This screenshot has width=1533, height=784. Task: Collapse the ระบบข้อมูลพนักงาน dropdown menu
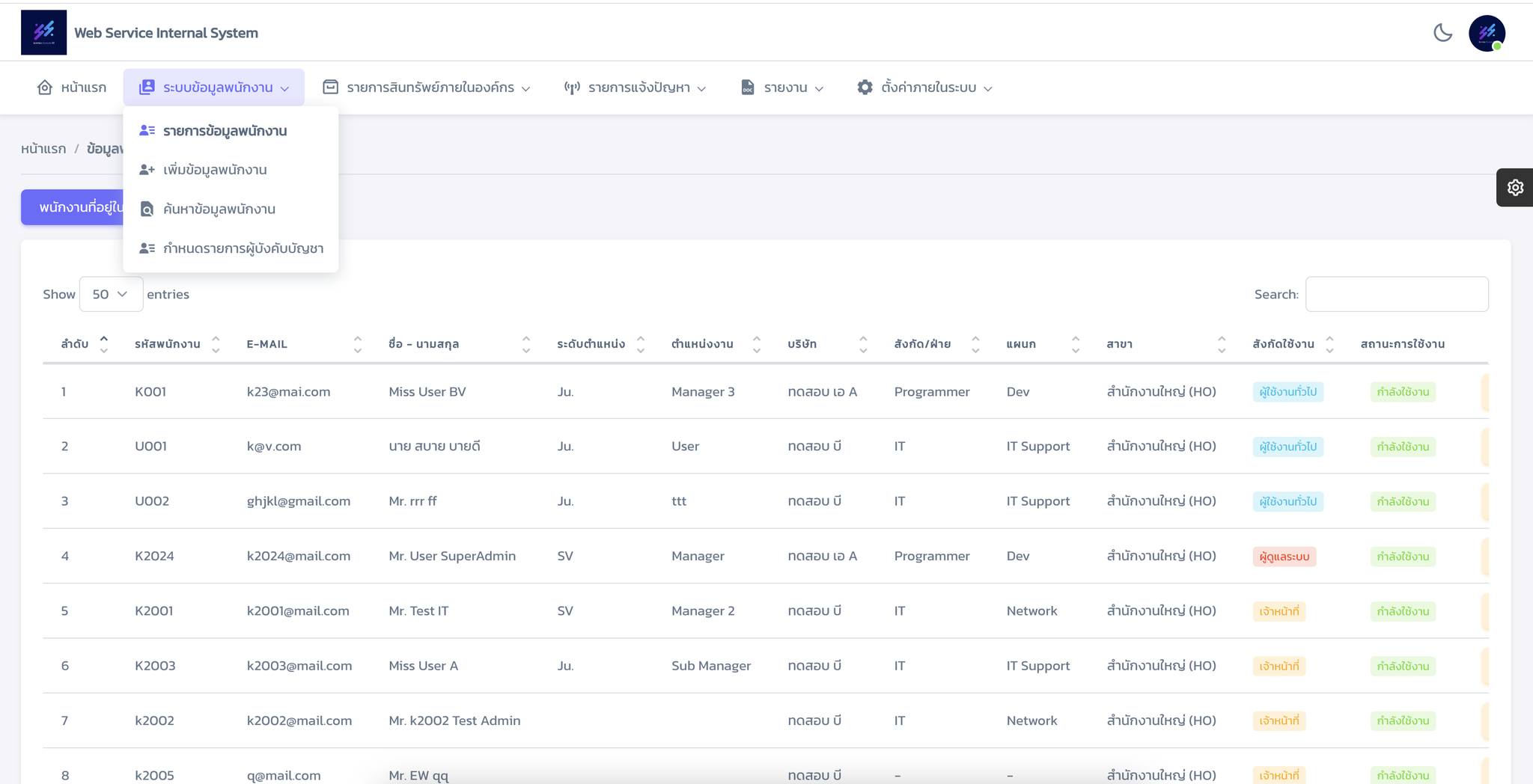pos(214,88)
